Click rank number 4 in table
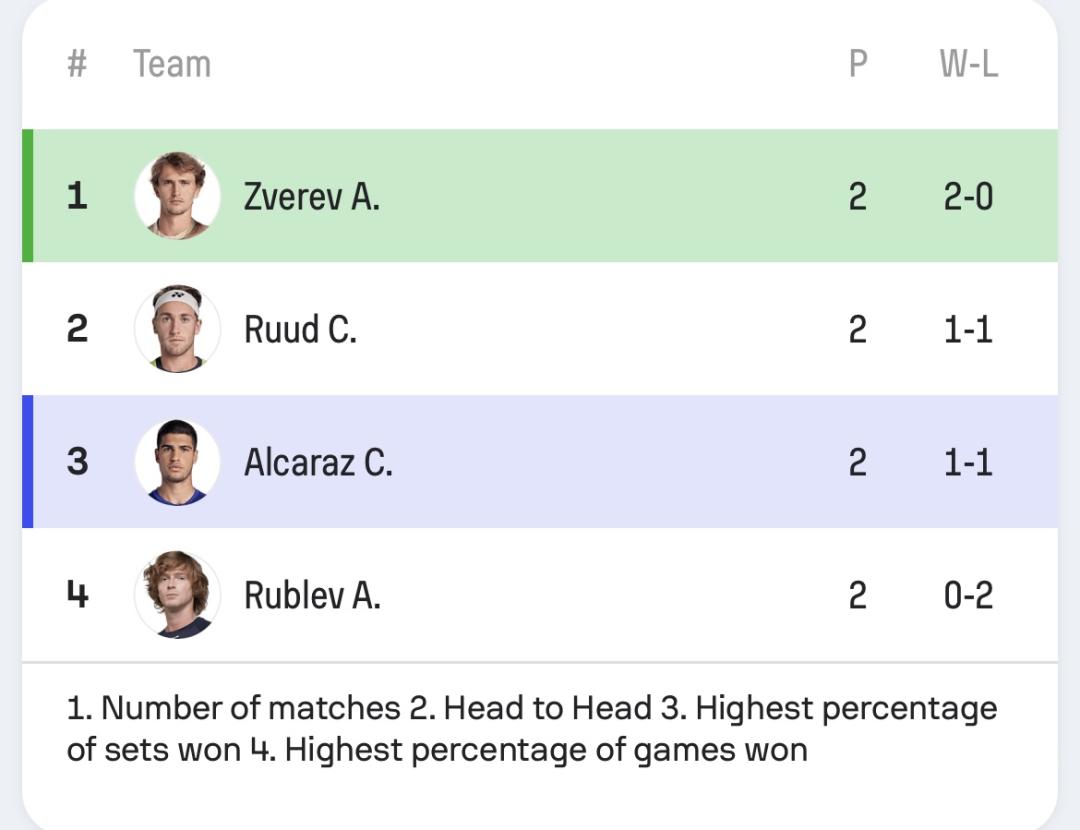Image resolution: width=1080 pixels, height=830 pixels. (77, 594)
